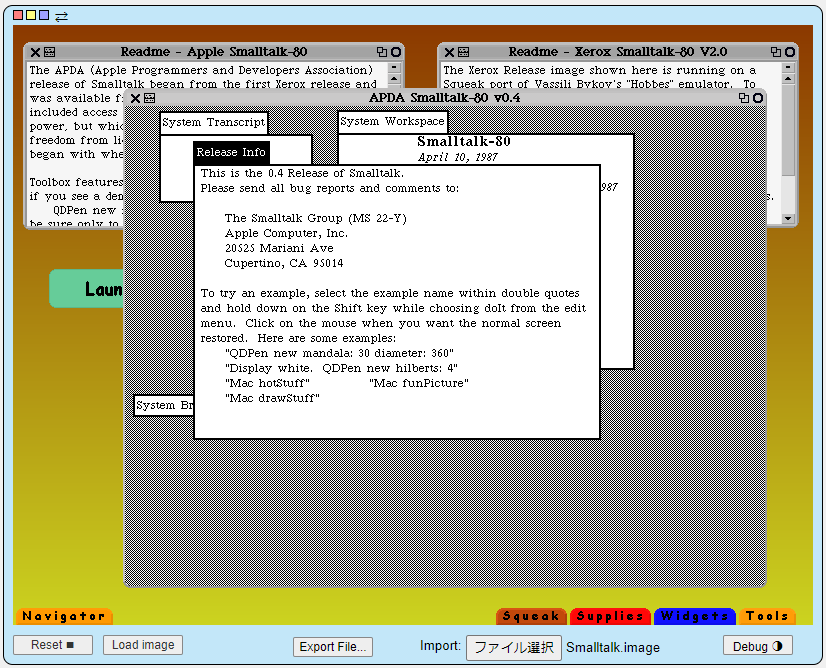Viewport: 826px width, 668px height.
Task: Click the red square in the top-left corner
Action: click(18, 16)
